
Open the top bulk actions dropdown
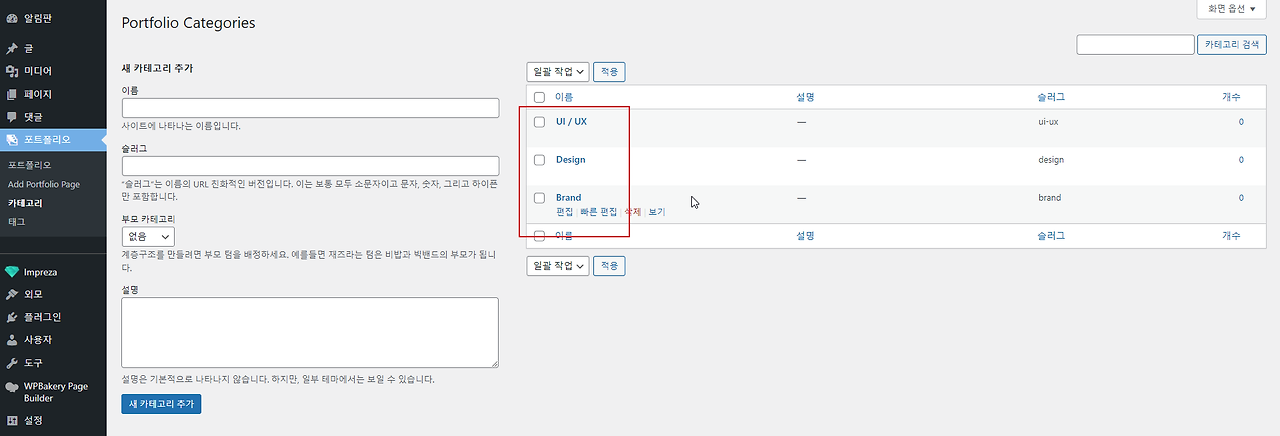557,72
